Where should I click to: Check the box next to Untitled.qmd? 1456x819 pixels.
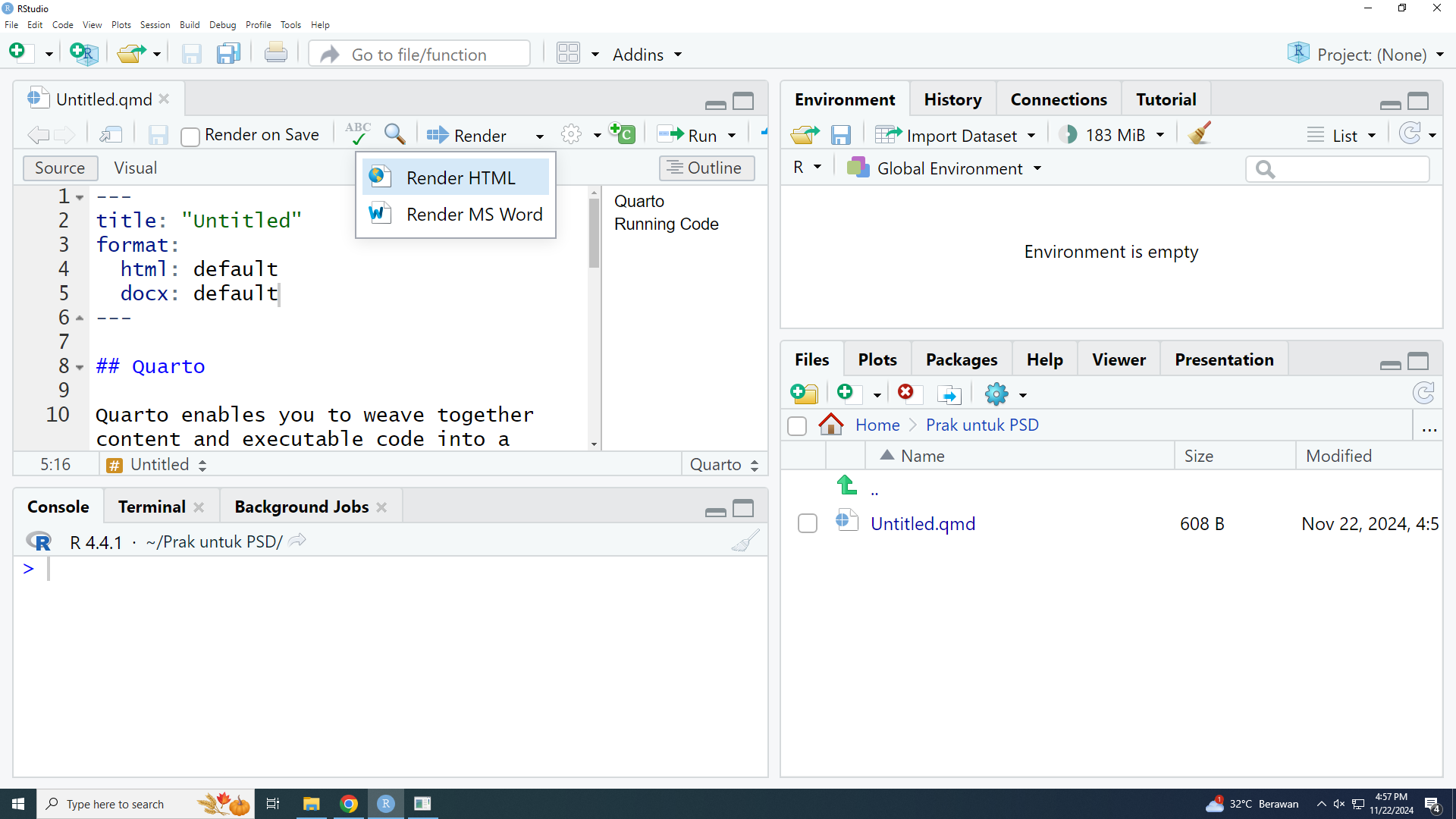coord(808,524)
